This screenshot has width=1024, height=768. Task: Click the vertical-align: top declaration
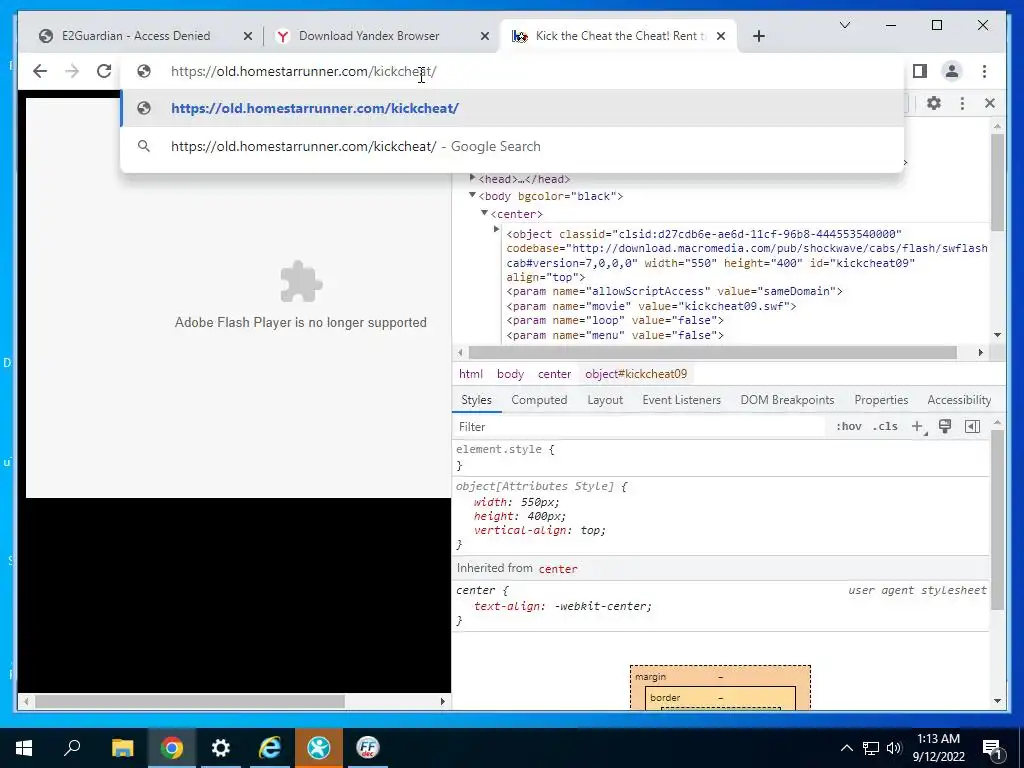tap(539, 530)
